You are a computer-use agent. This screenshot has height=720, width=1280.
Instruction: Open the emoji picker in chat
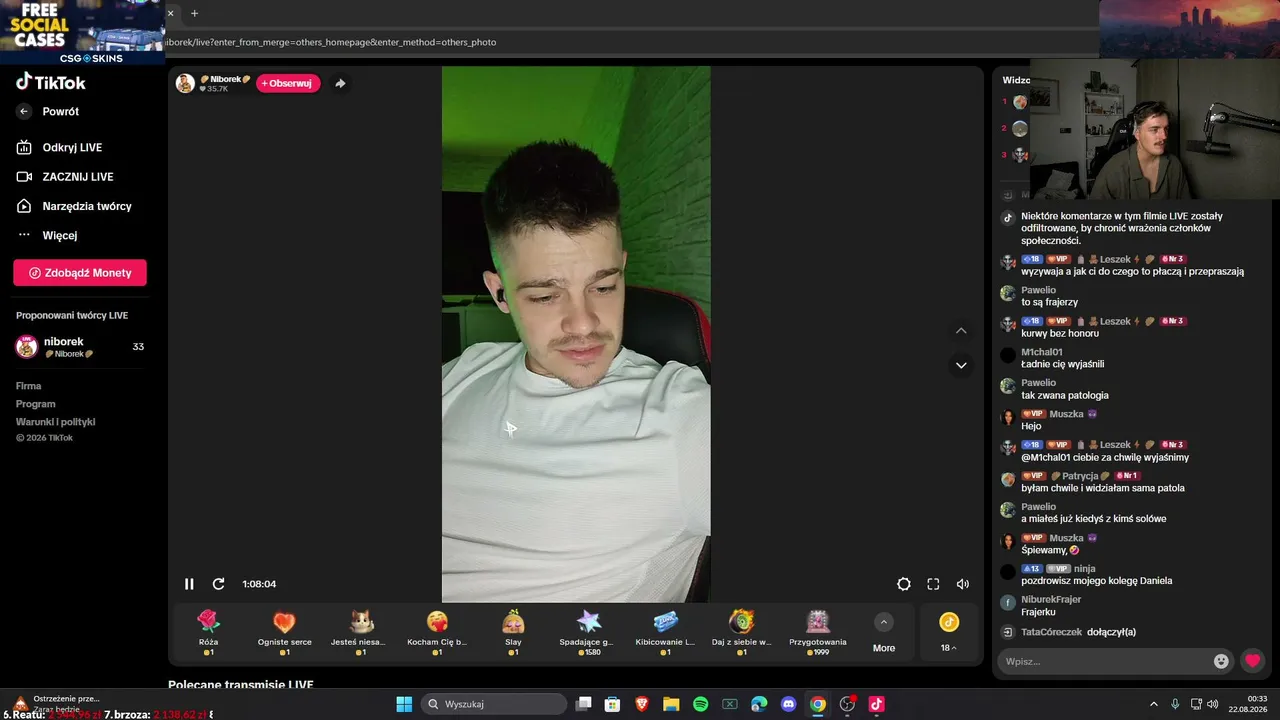pos(1221,661)
